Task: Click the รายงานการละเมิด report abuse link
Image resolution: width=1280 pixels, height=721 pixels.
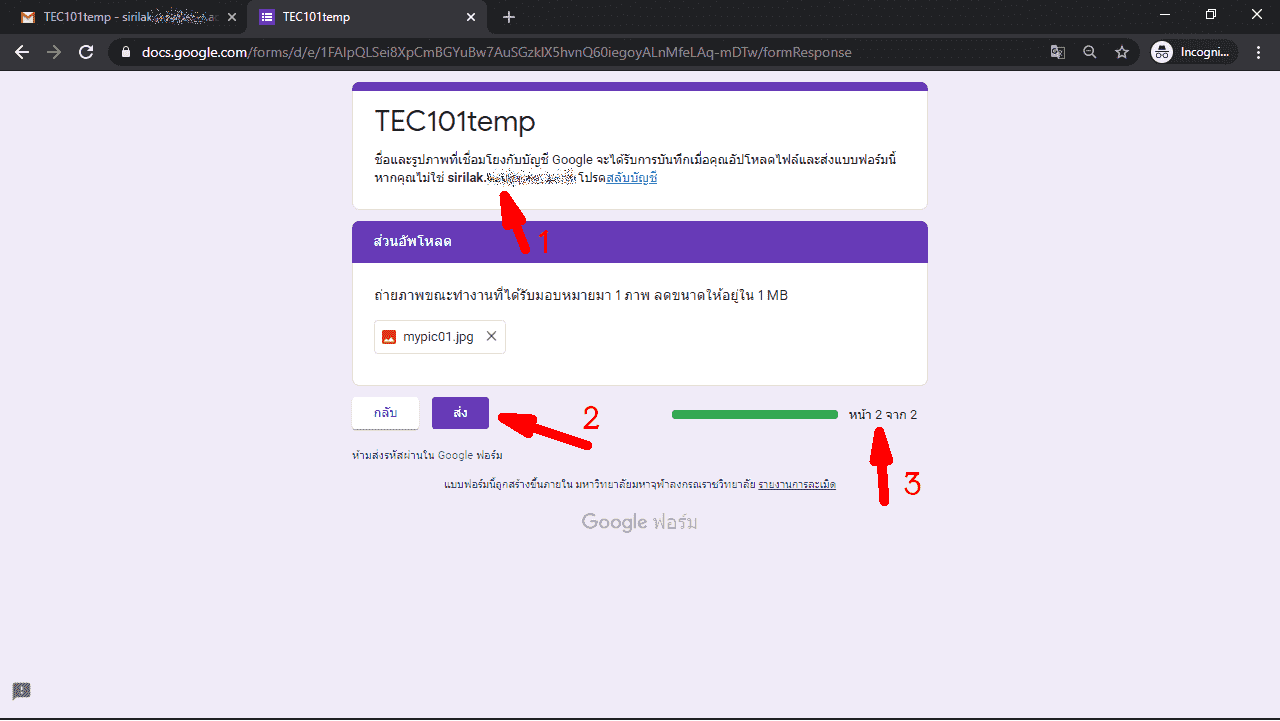Action: [x=797, y=485]
